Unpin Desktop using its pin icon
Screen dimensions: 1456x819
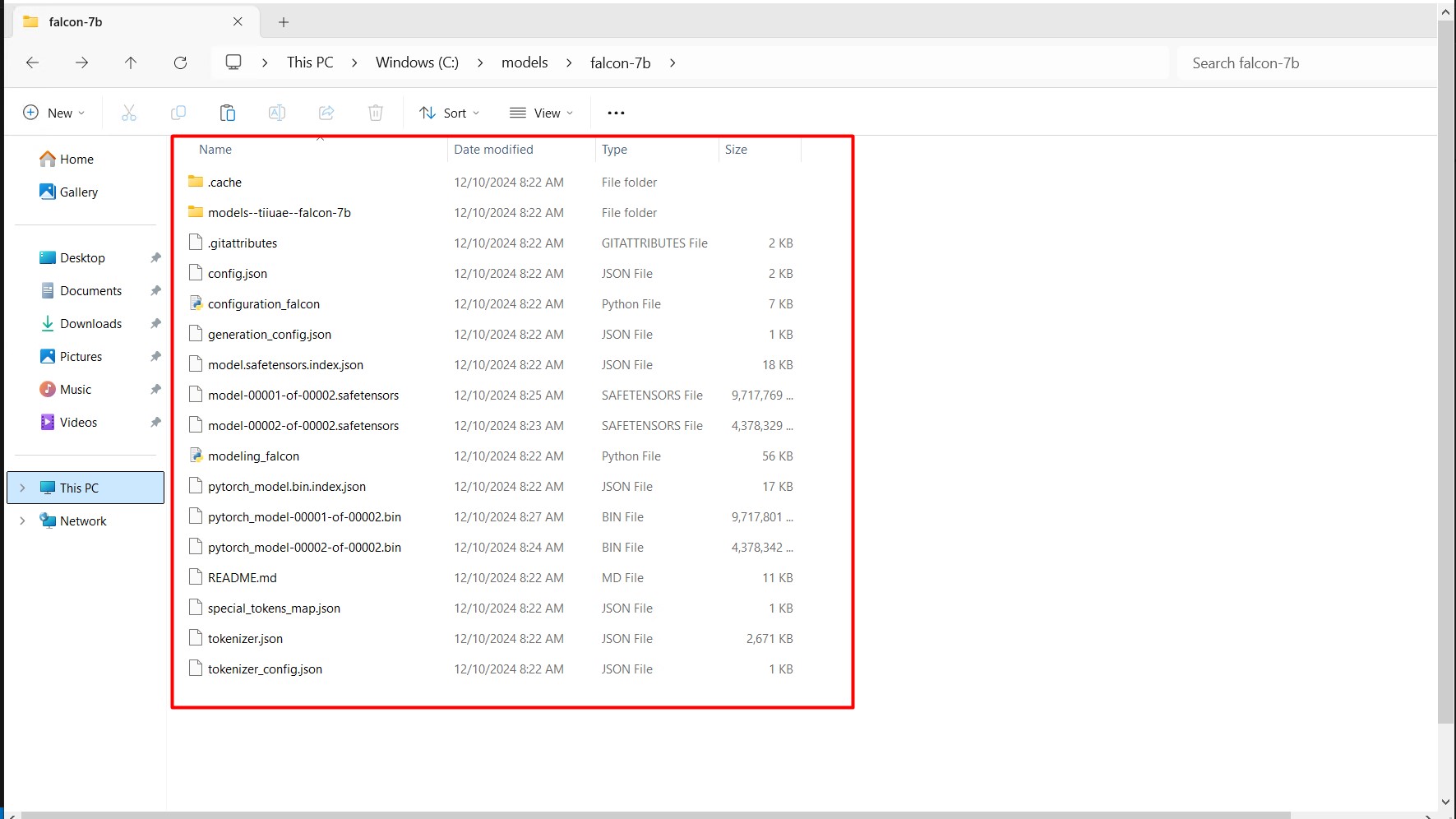(155, 257)
